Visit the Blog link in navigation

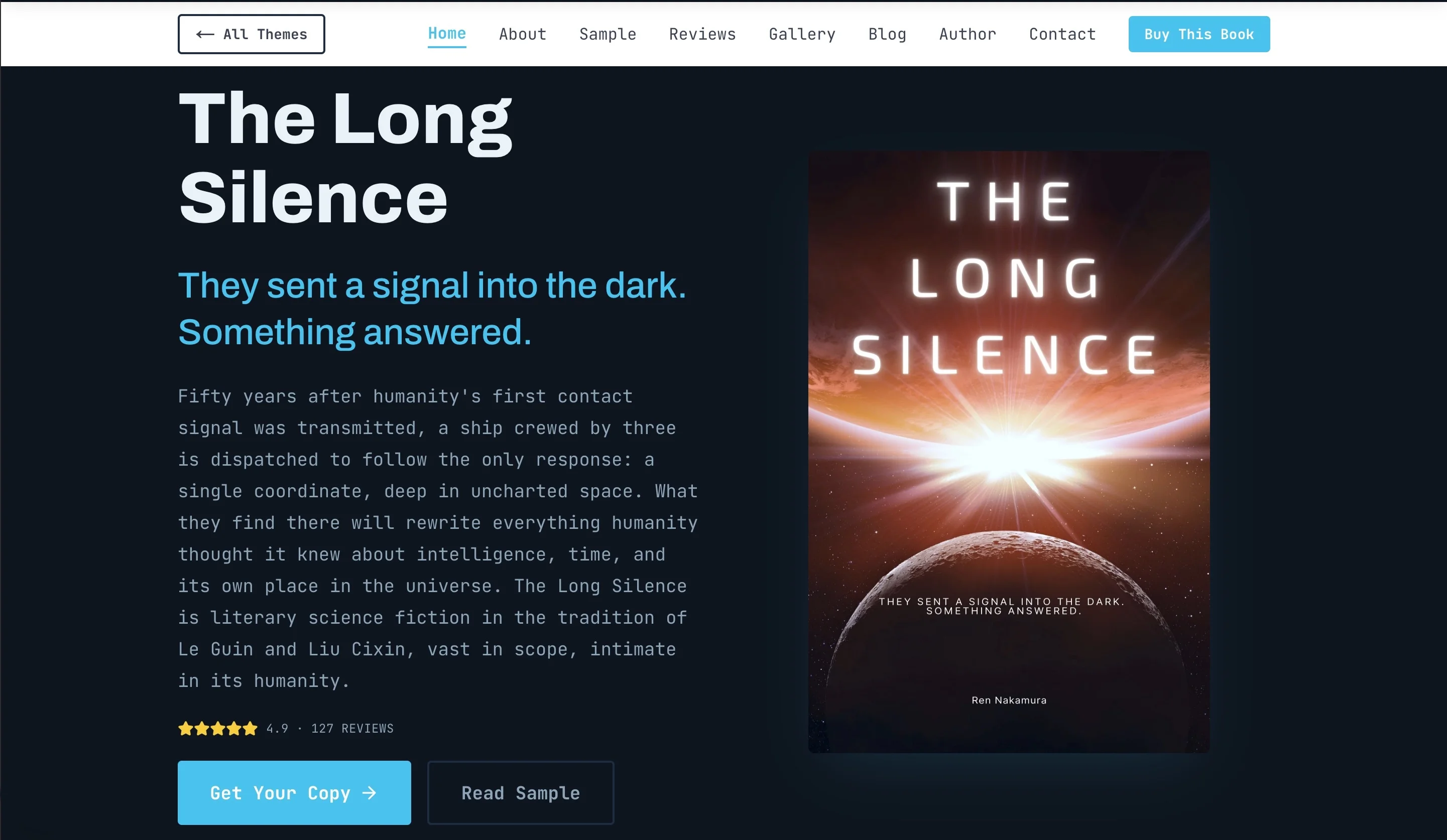pos(887,35)
